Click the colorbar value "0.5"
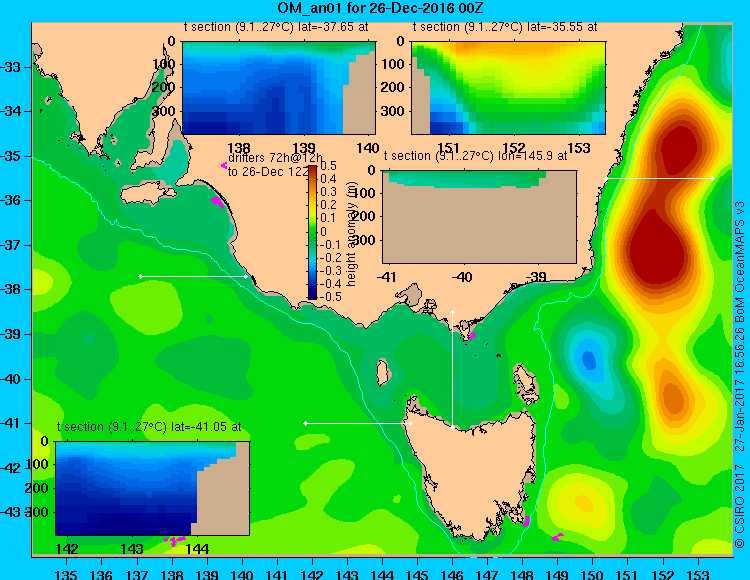 [x=328, y=166]
